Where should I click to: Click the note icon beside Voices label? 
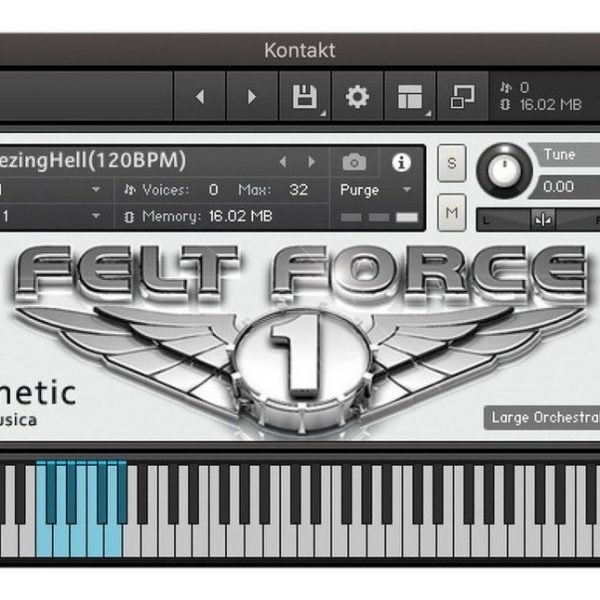pyautogui.click(x=130, y=189)
